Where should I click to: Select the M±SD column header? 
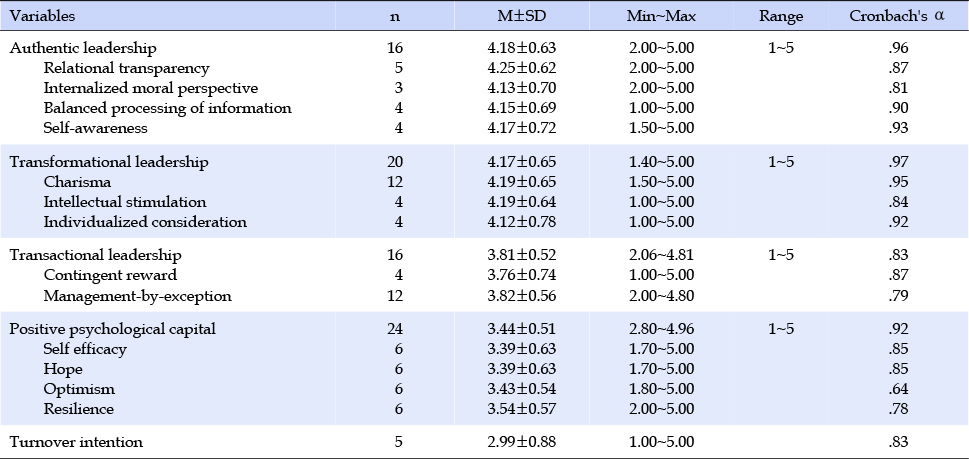click(x=522, y=17)
